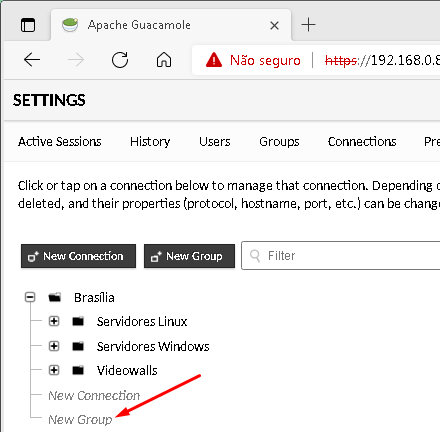
Task: Click the Servidores Linux folder icon
Action: pos(78,321)
